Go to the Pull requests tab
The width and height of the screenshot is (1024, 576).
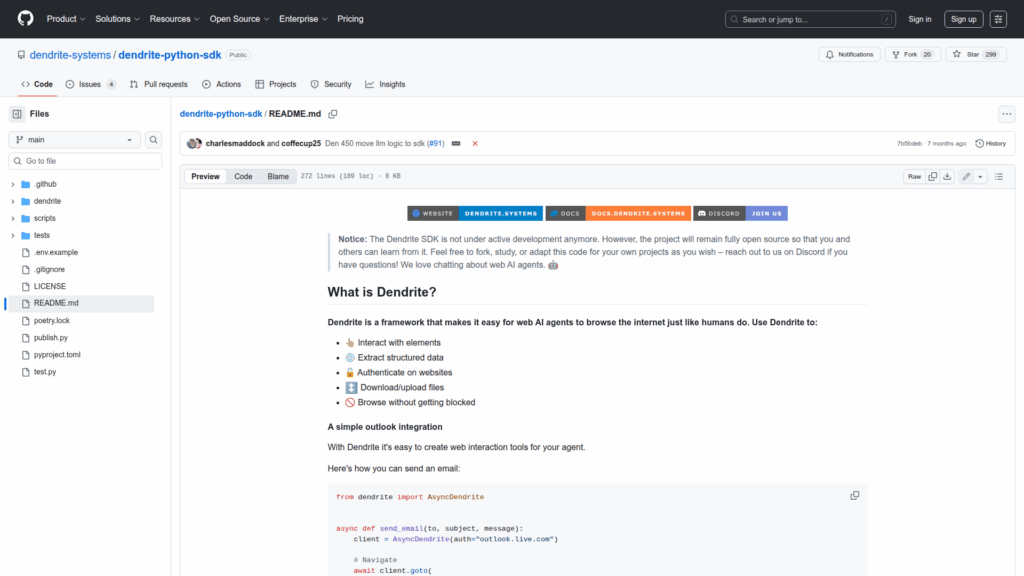(159, 84)
